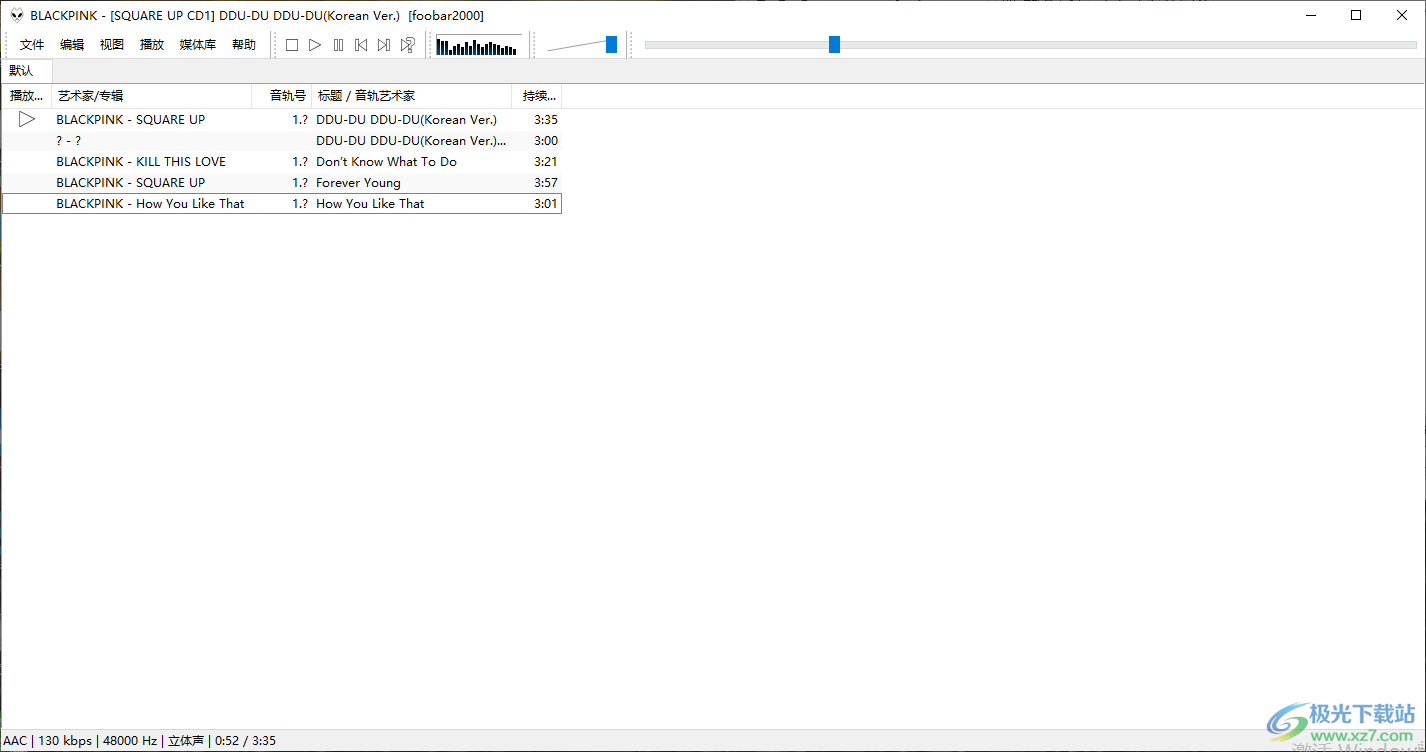1426x752 pixels.
Task: Click the 0:52 / 3:35 status time
Action: point(245,741)
